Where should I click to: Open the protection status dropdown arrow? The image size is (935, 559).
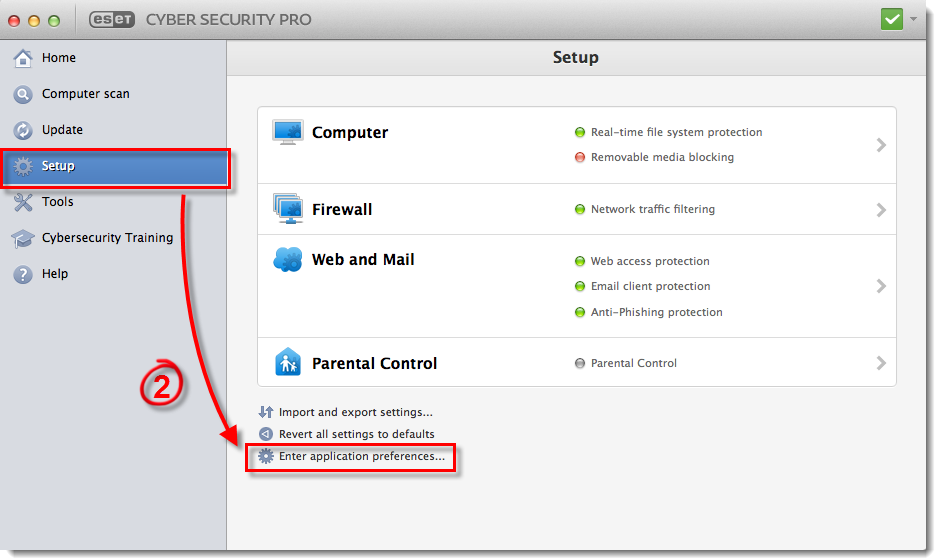tap(914, 19)
